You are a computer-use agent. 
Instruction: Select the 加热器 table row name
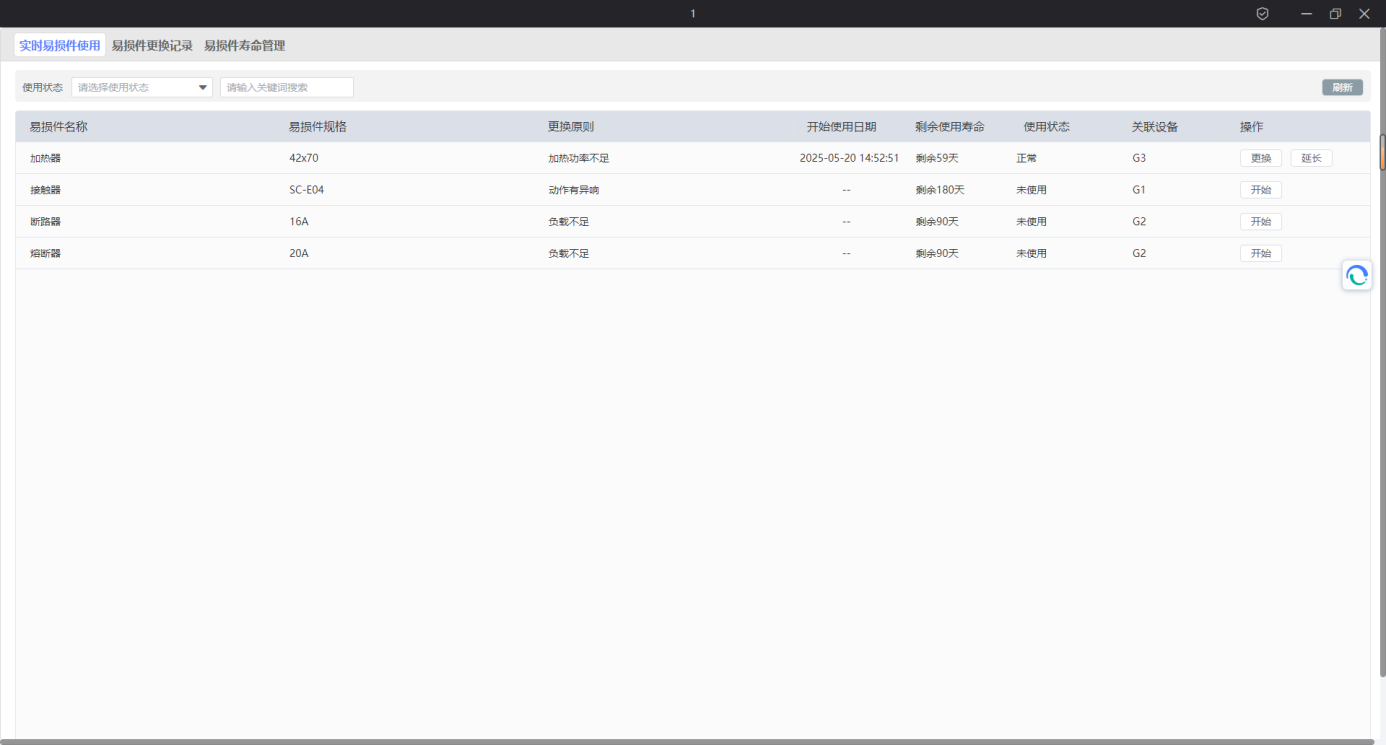[x=45, y=158]
